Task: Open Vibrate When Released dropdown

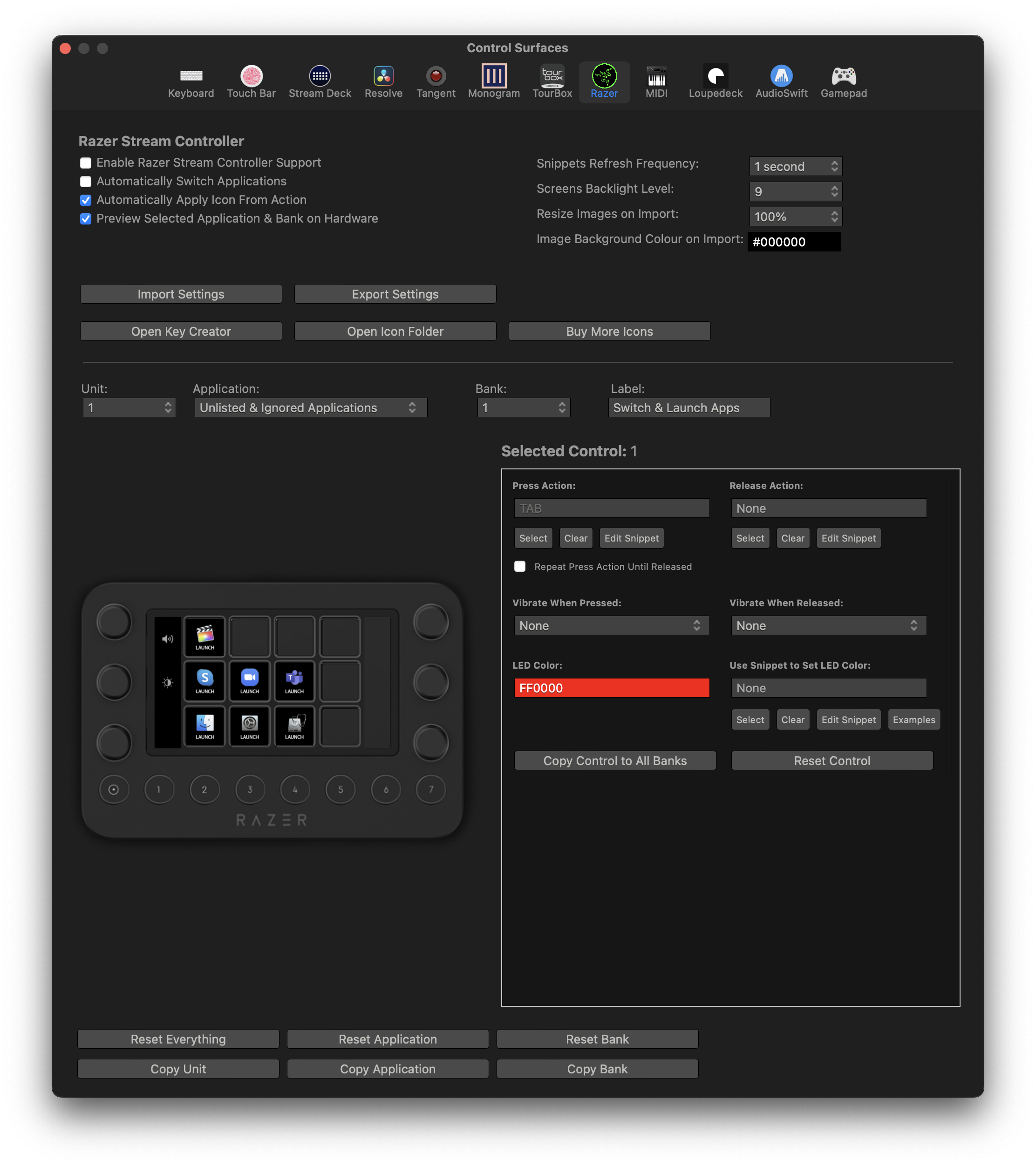Action: [828, 626]
